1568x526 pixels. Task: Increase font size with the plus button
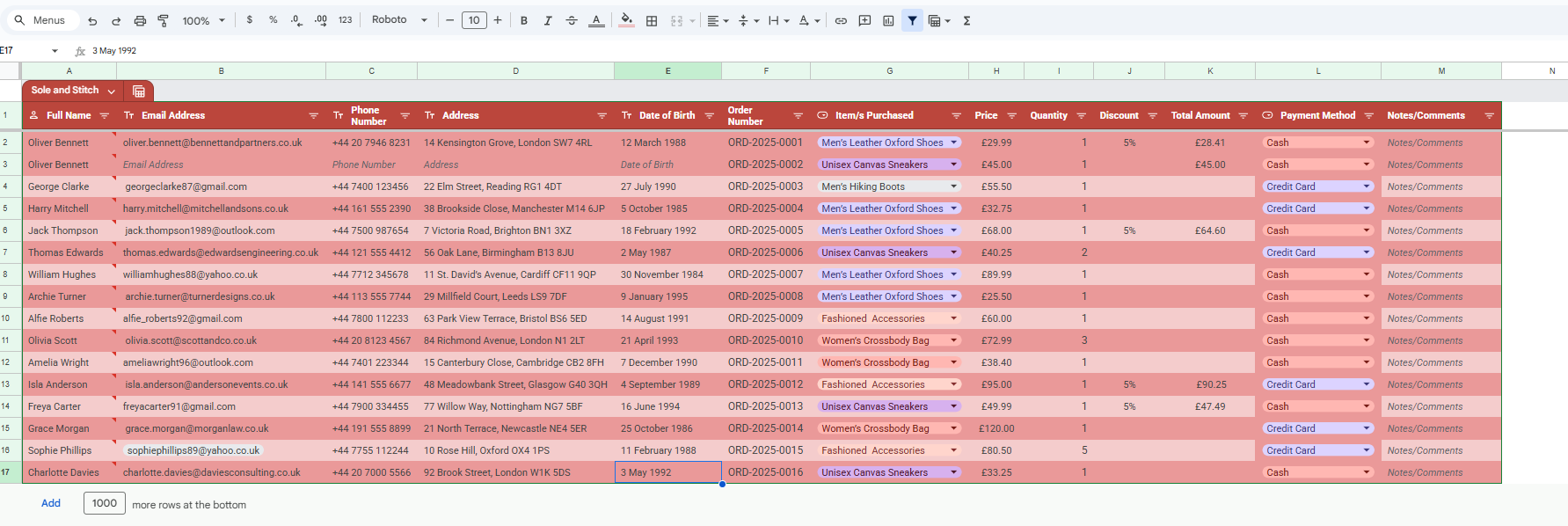(x=498, y=20)
